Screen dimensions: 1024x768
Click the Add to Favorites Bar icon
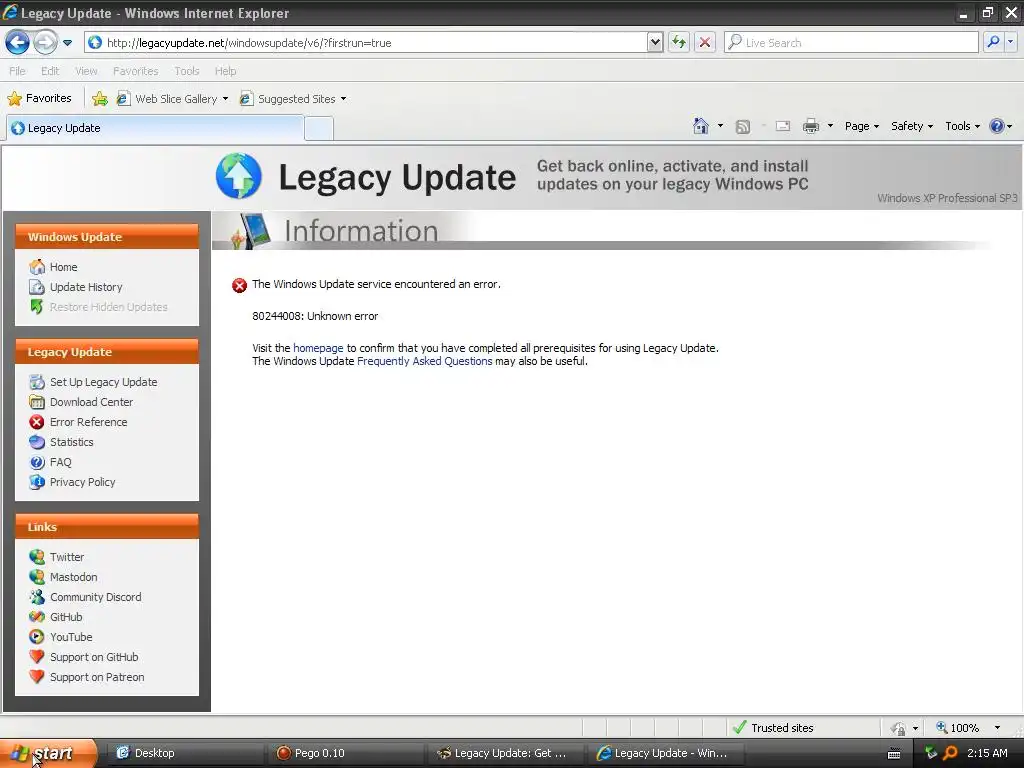coord(100,99)
